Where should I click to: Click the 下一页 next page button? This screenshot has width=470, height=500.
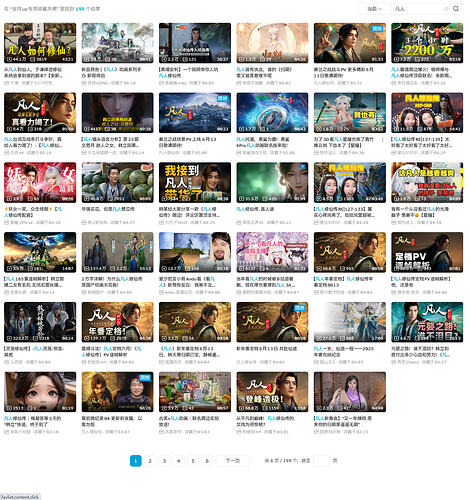pyautogui.click(x=233, y=461)
